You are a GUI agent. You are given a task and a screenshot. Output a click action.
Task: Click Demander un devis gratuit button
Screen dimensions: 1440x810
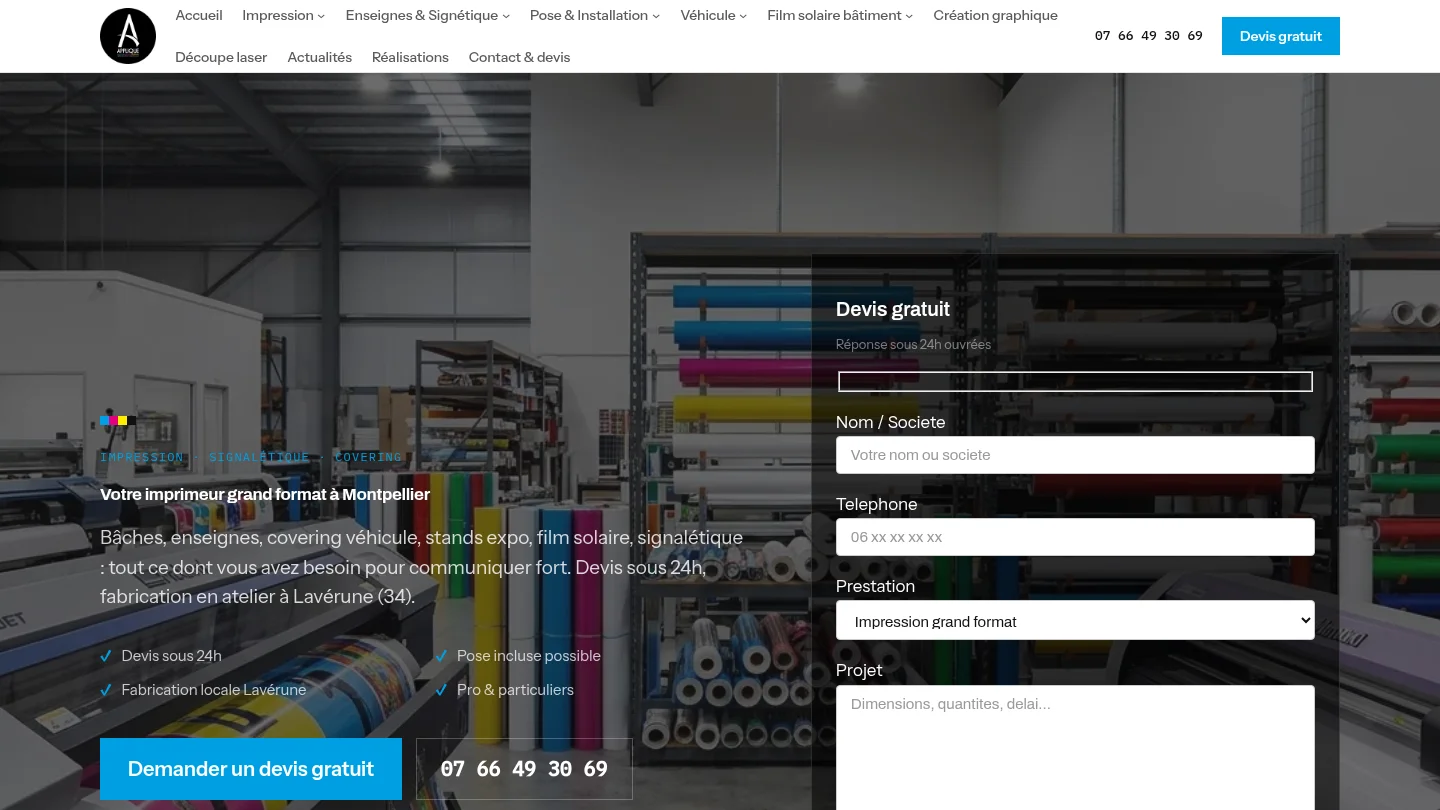tap(251, 769)
